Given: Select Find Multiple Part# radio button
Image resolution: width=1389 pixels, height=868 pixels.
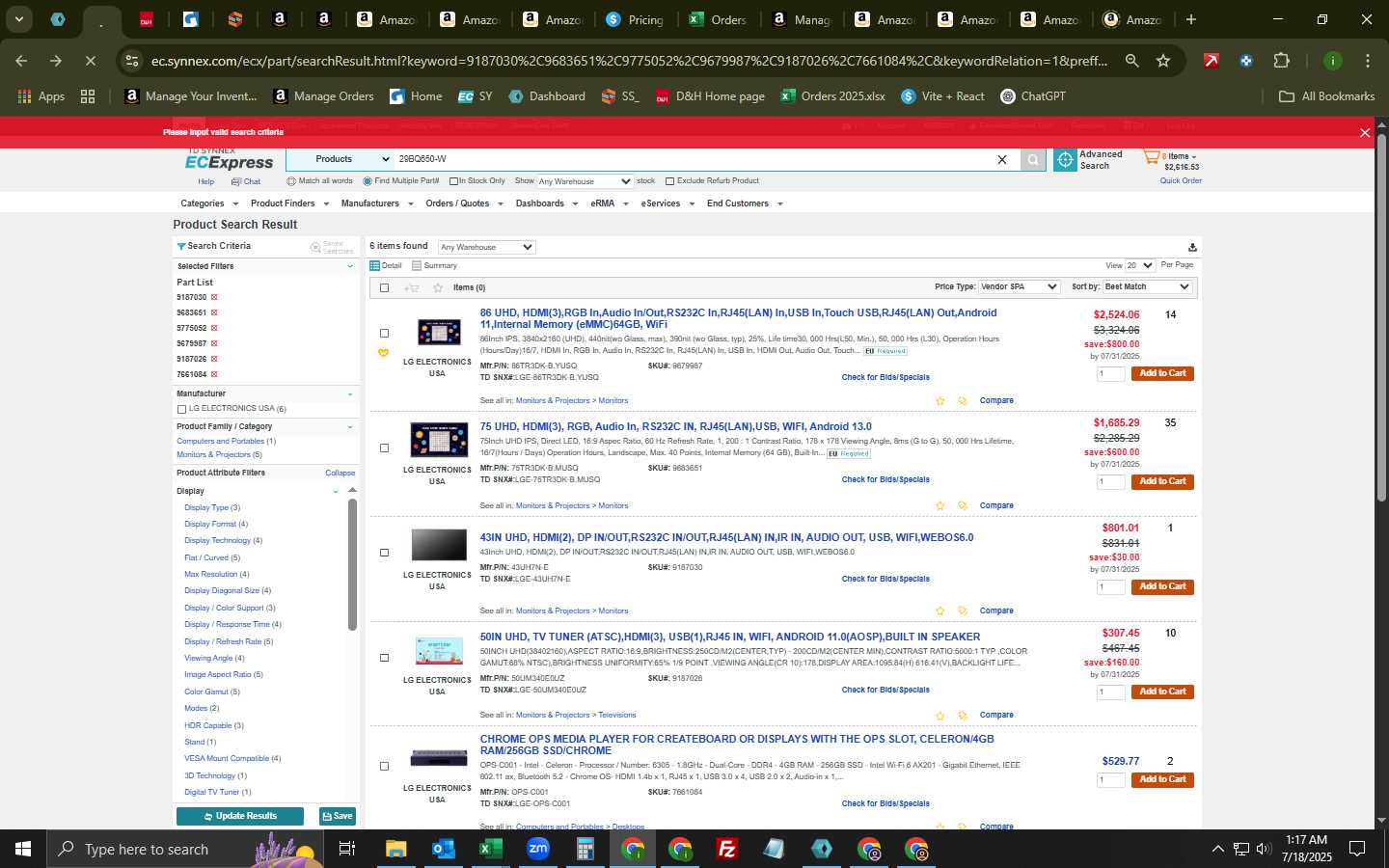Looking at the screenshot, I should coord(368,181).
